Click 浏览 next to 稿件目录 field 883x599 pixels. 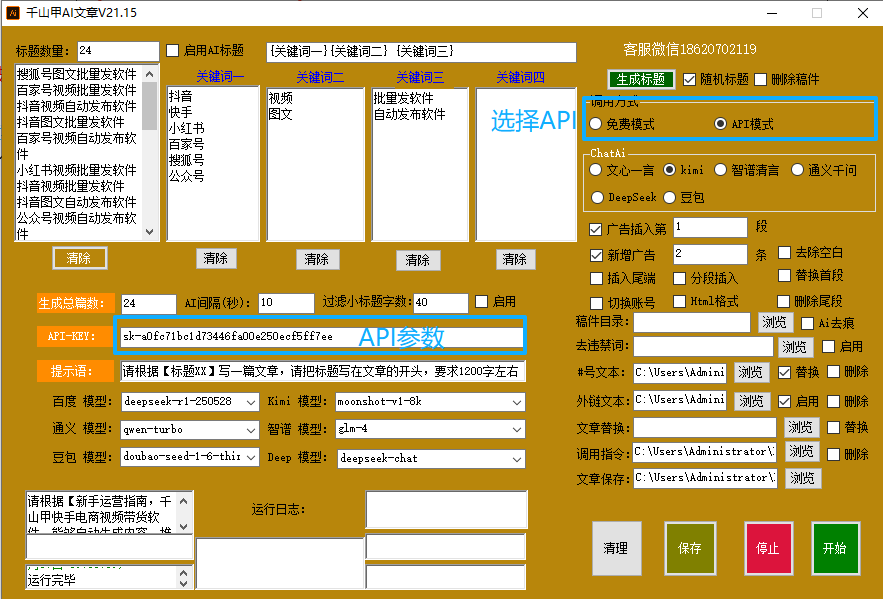[x=774, y=322]
